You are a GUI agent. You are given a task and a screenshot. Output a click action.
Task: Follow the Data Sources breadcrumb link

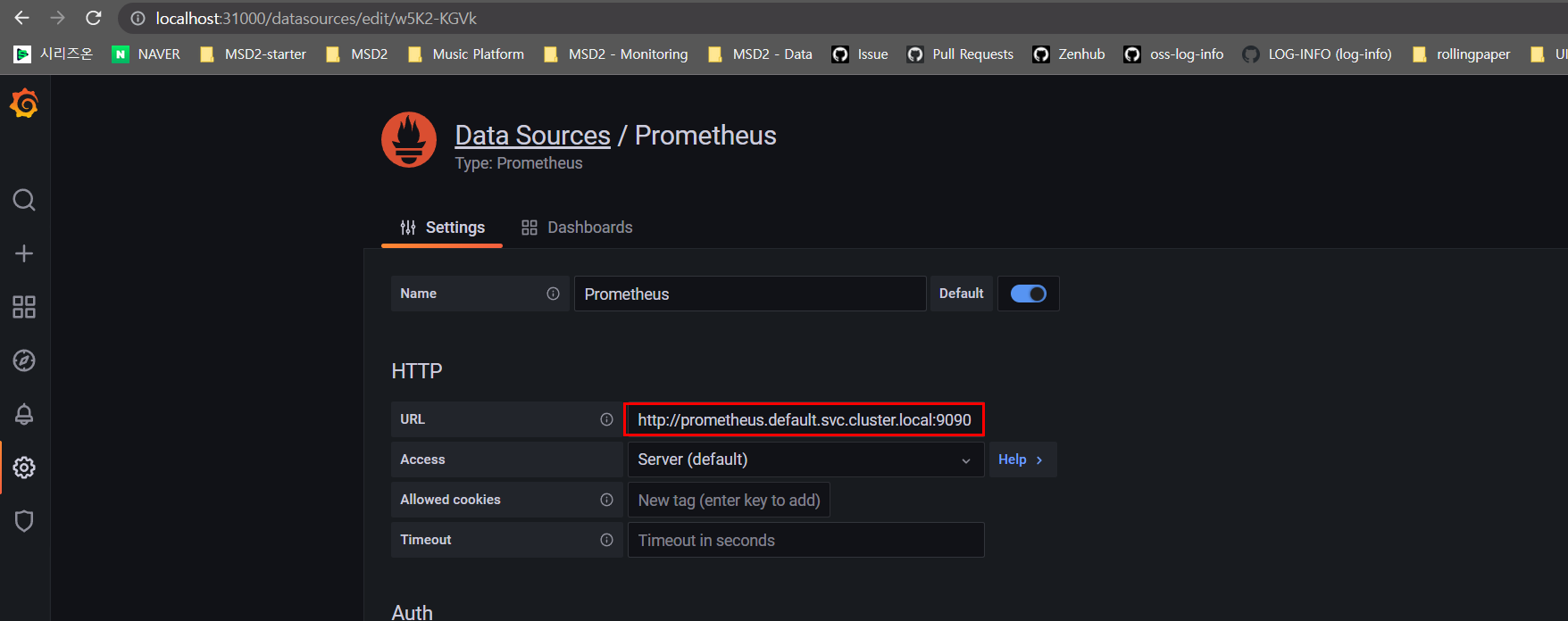click(x=533, y=135)
